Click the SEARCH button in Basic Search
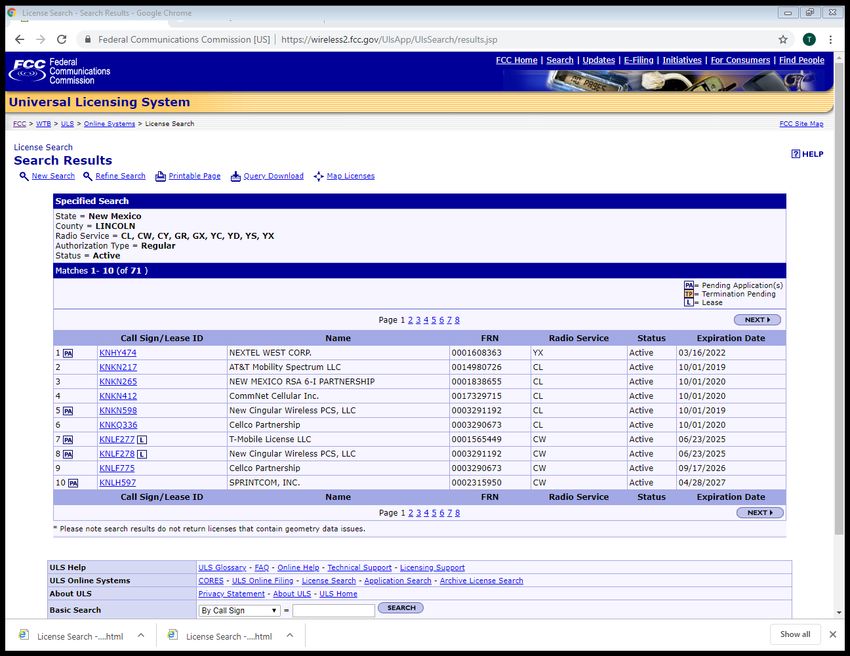 (x=401, y=608)
